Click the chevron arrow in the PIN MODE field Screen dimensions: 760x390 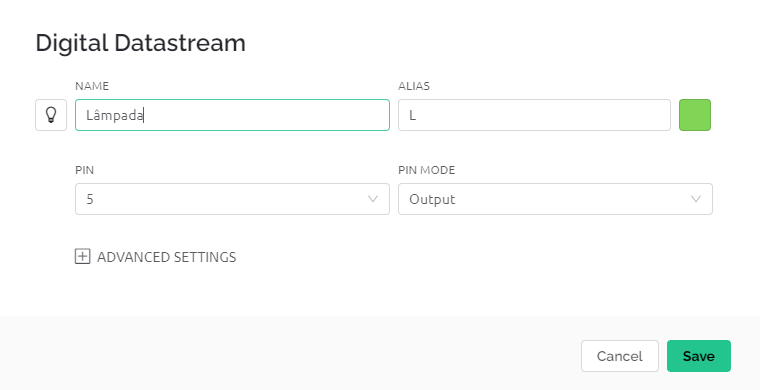[x=696, y=199]
